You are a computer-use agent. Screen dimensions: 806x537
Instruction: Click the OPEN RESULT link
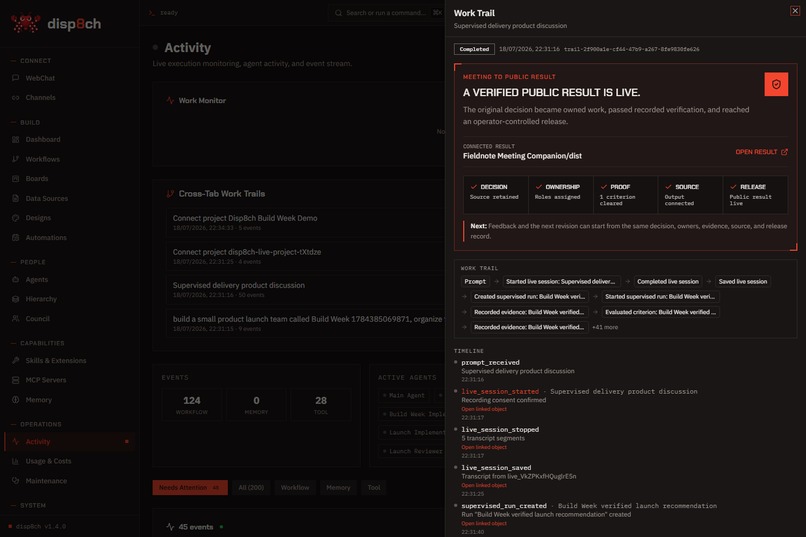coord(761,152)
